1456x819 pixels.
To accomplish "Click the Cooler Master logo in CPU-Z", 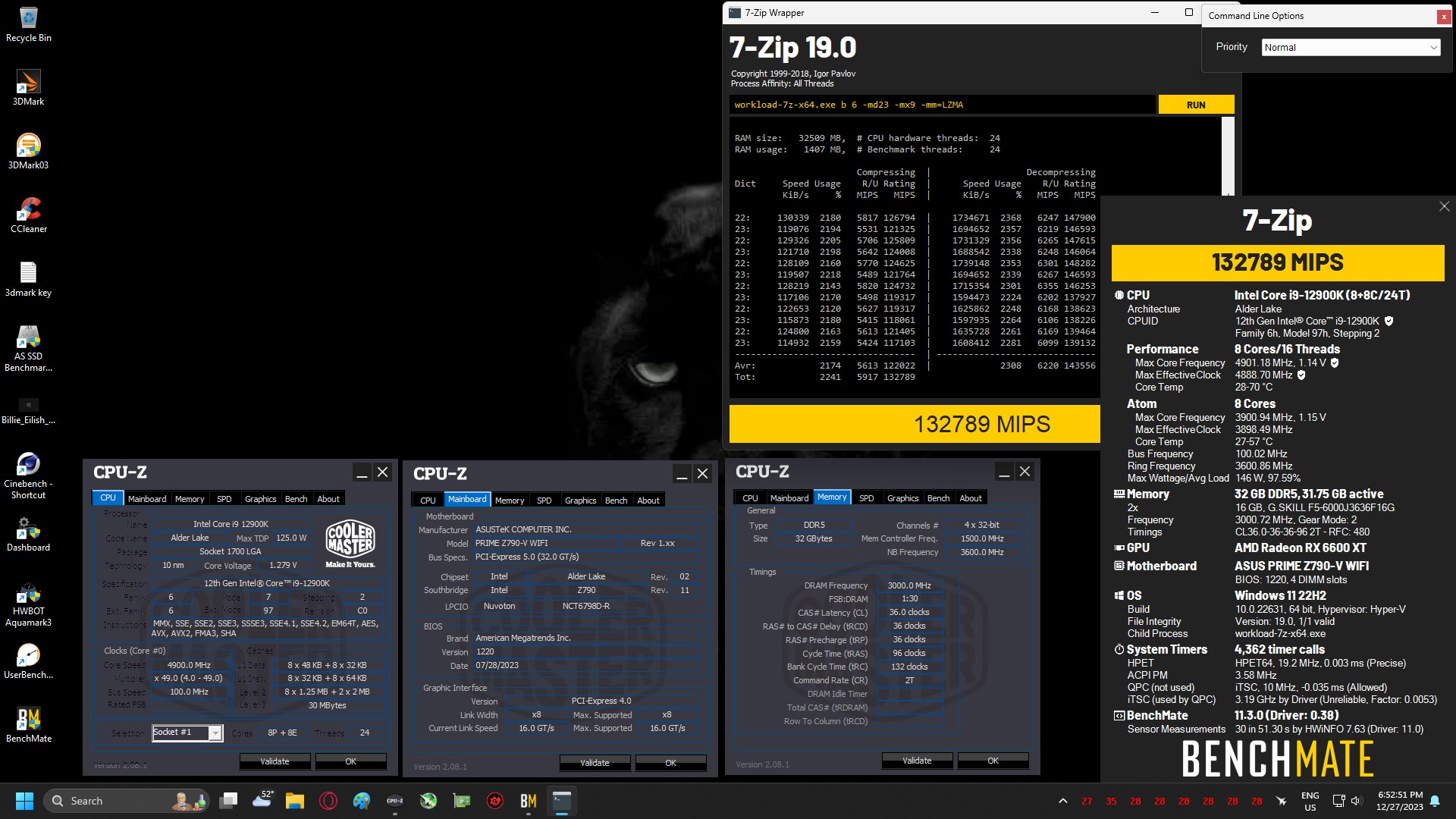I will tap(350, 543).
